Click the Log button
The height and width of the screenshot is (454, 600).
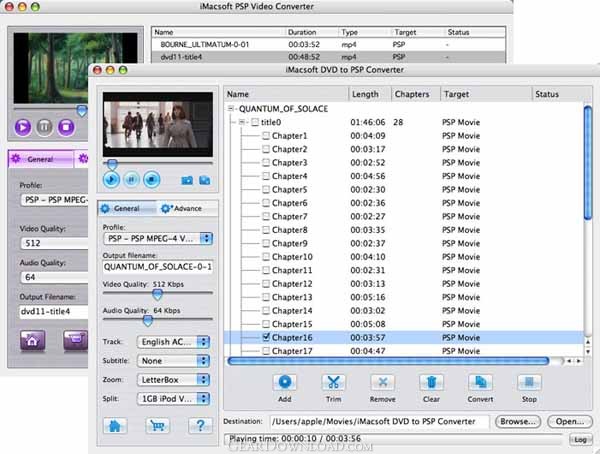(x=580, y=439)
